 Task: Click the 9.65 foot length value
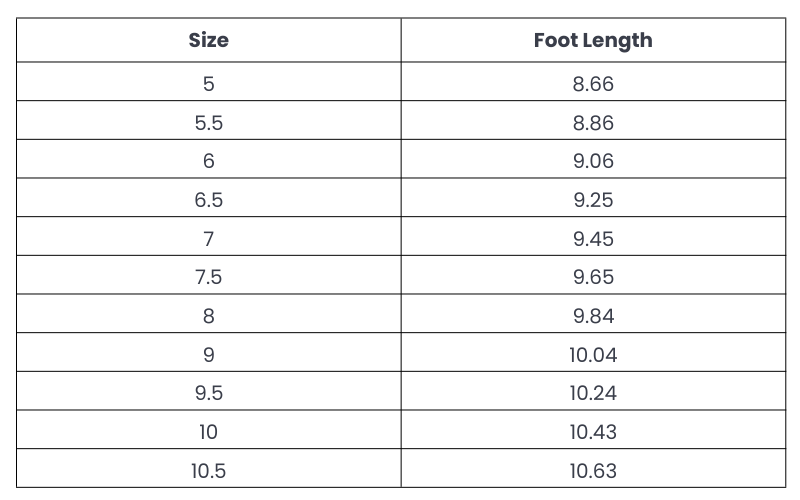pyautogui.click(x=593, y=277)
